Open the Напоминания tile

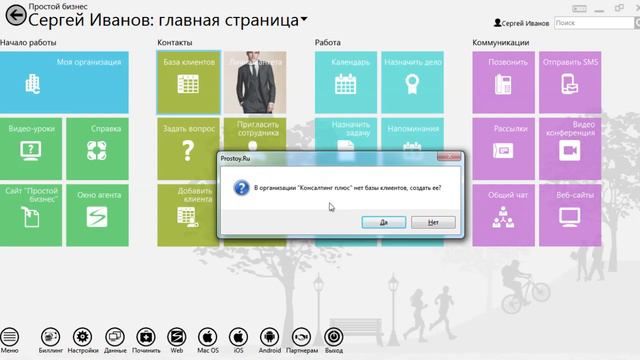coord(413,135)
